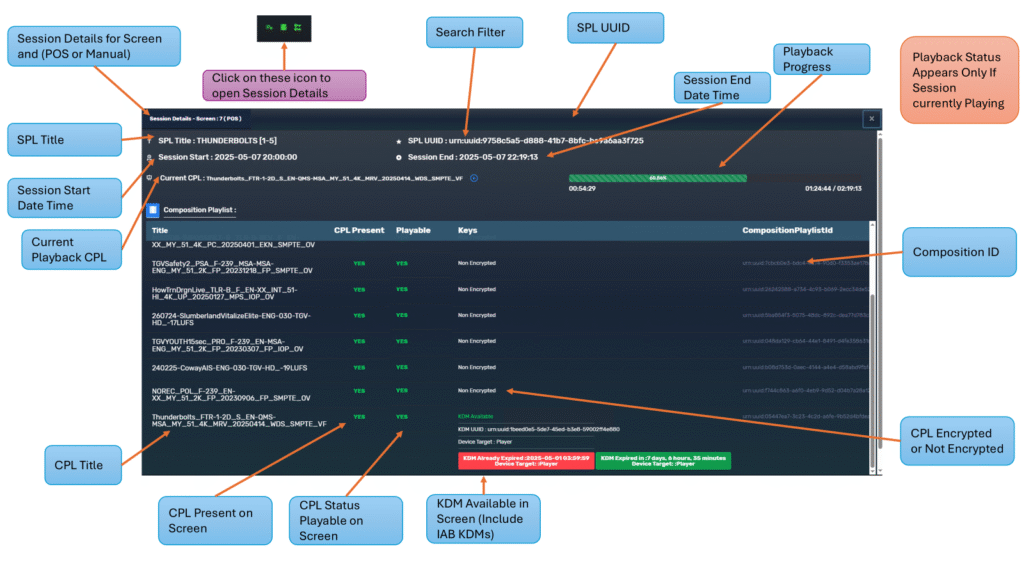Click the red KDM Already Expired badge

tap(524, 460)
